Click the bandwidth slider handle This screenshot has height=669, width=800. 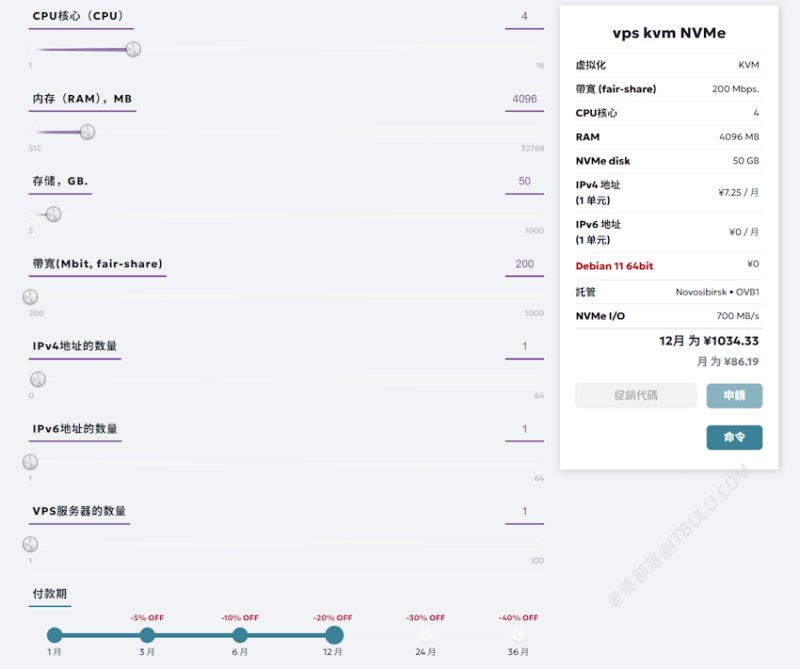pos(31,296)
